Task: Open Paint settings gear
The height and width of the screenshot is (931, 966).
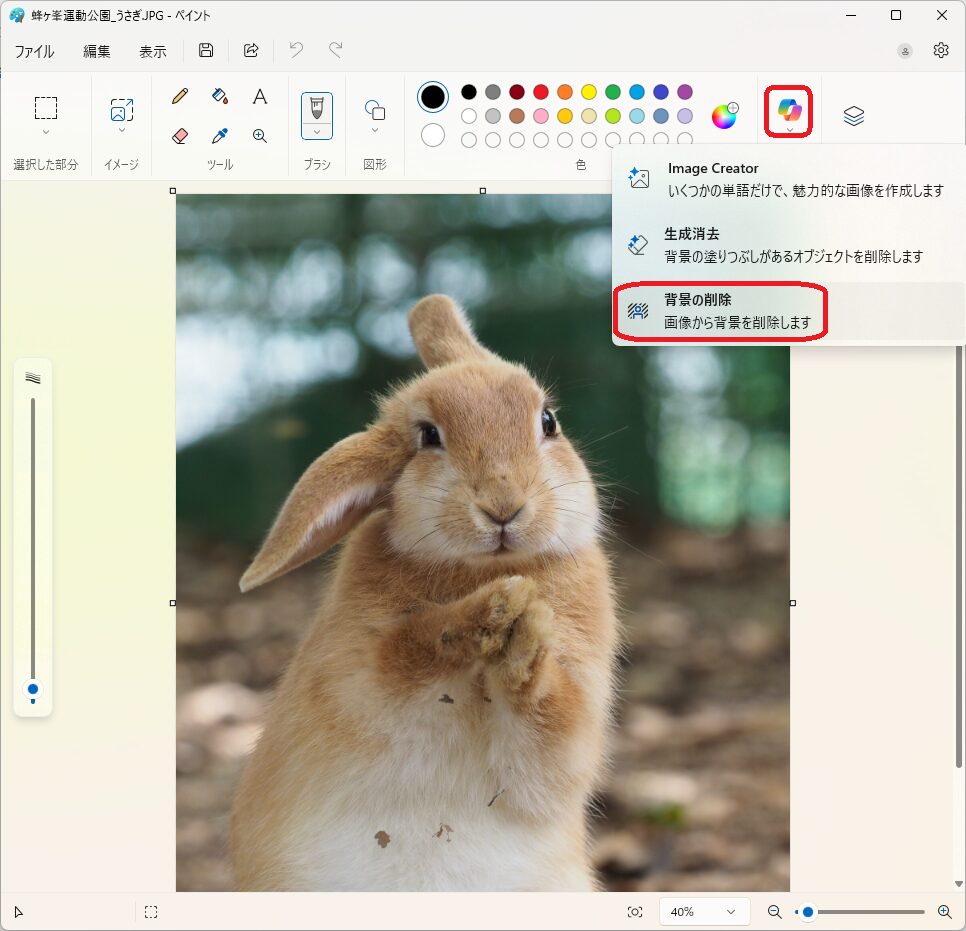Action: 941,50
